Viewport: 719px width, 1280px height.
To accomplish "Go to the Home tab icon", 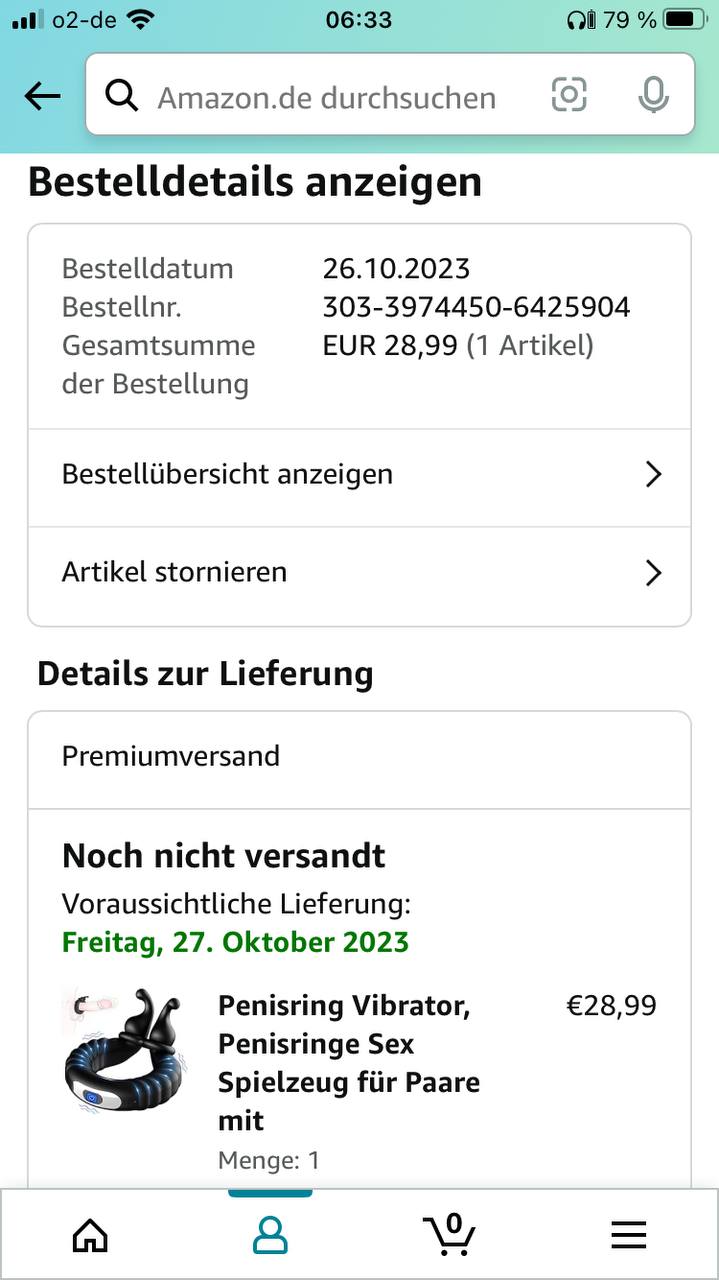I will pyautogui.click(x=90, y=1236).
